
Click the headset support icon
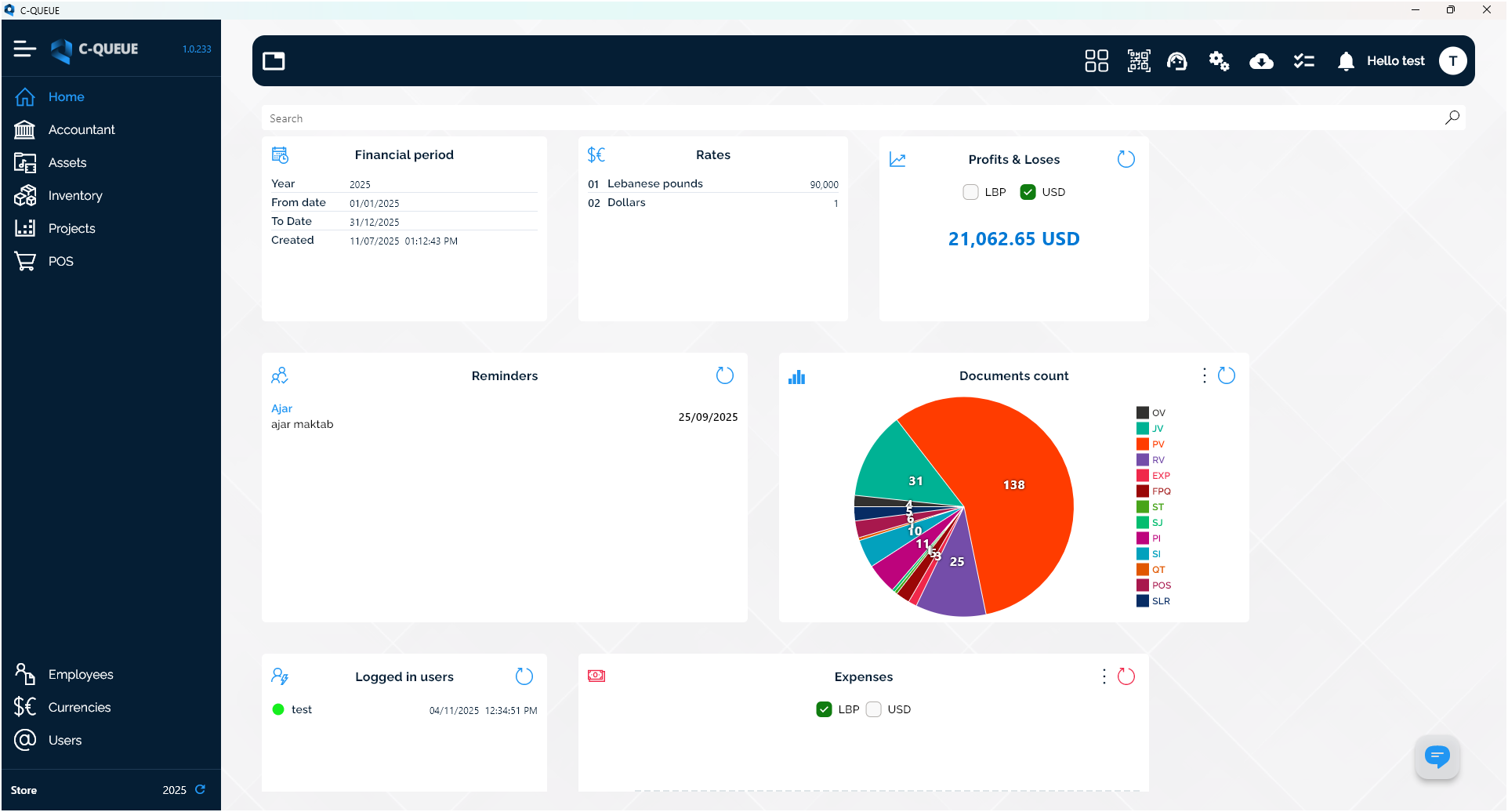tap(1178, 60)
